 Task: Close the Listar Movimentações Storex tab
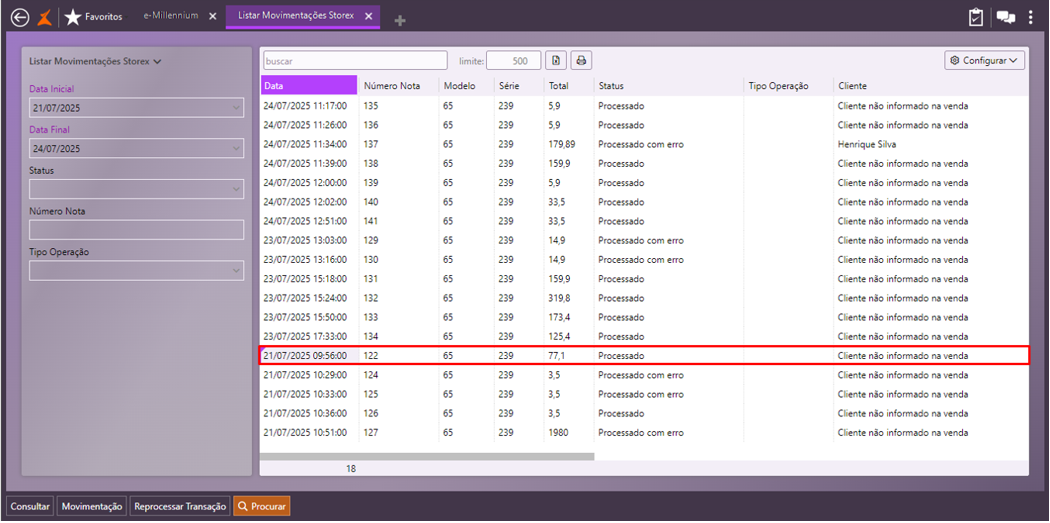click(x=368, y=16)
